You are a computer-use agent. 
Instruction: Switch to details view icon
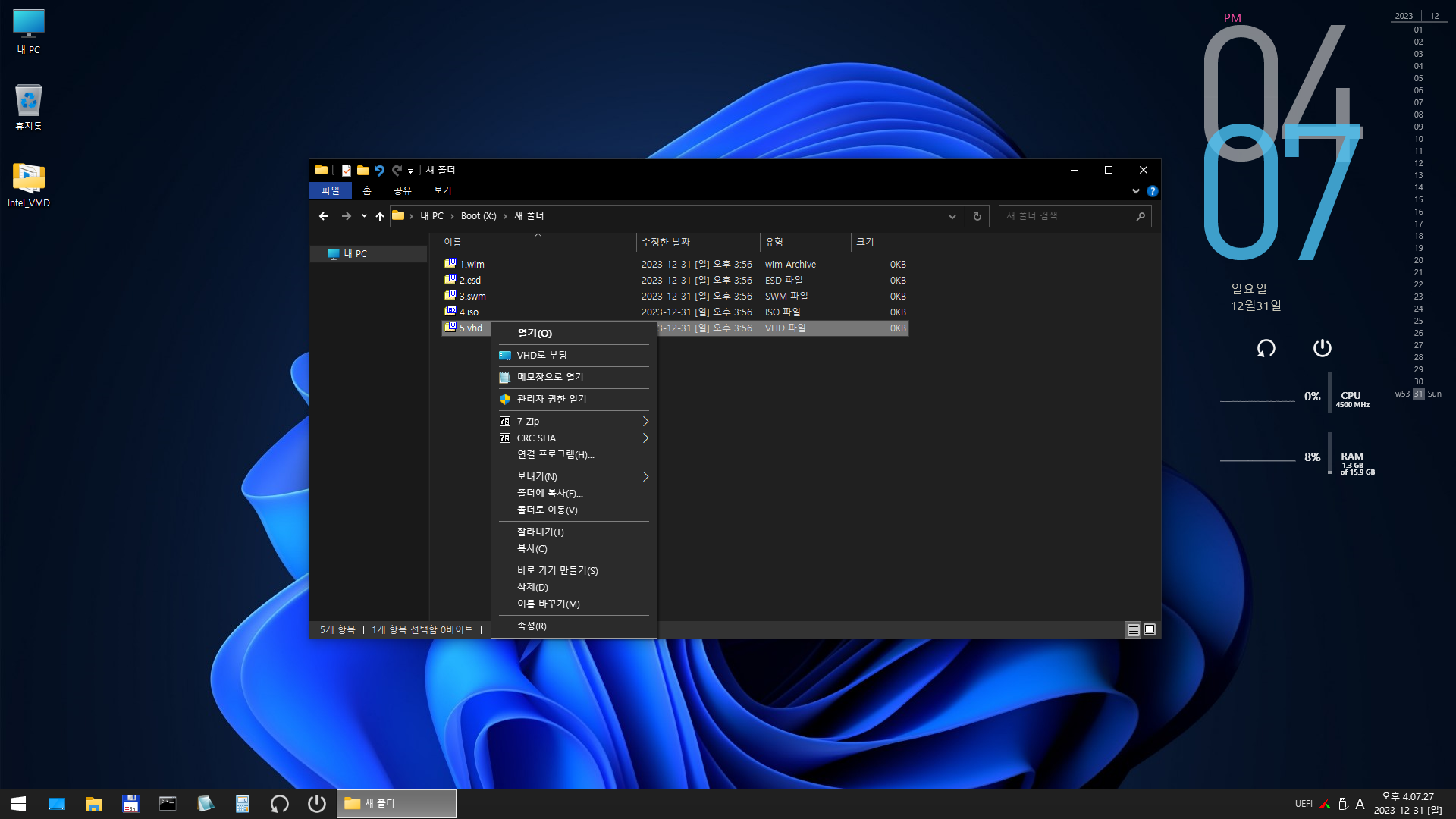[1133, 629]
